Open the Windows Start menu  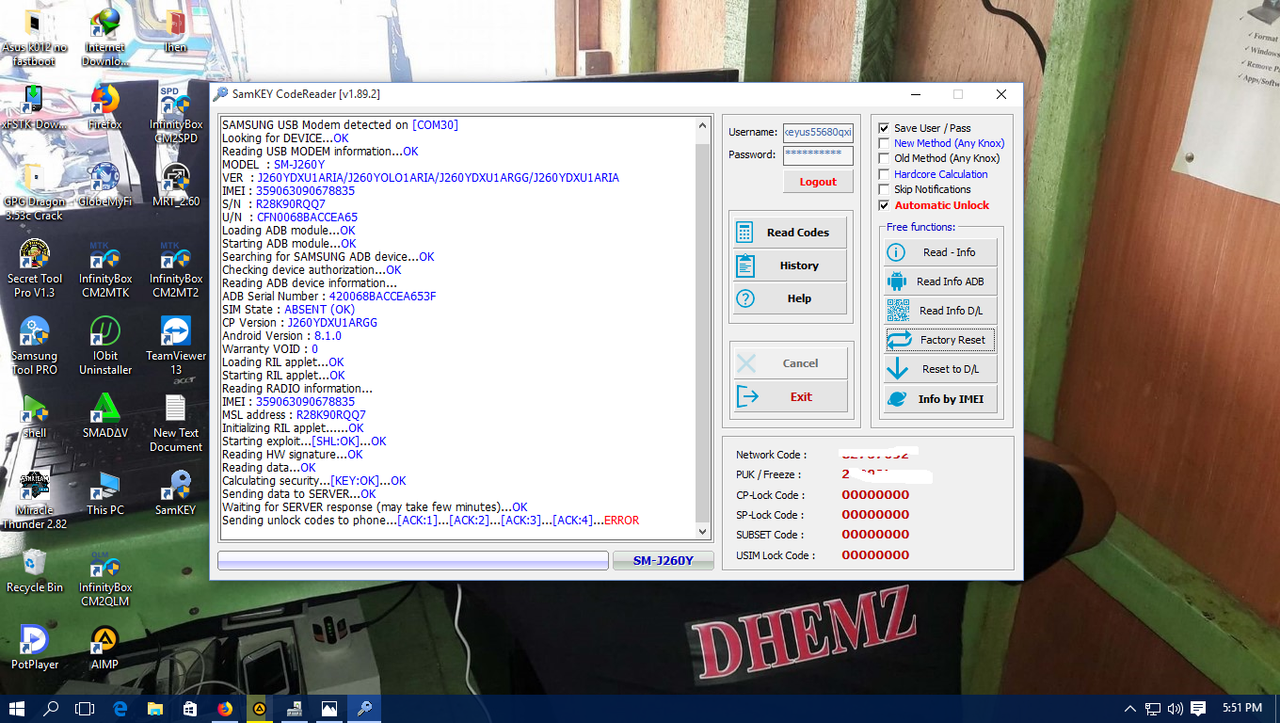(17, 708)
